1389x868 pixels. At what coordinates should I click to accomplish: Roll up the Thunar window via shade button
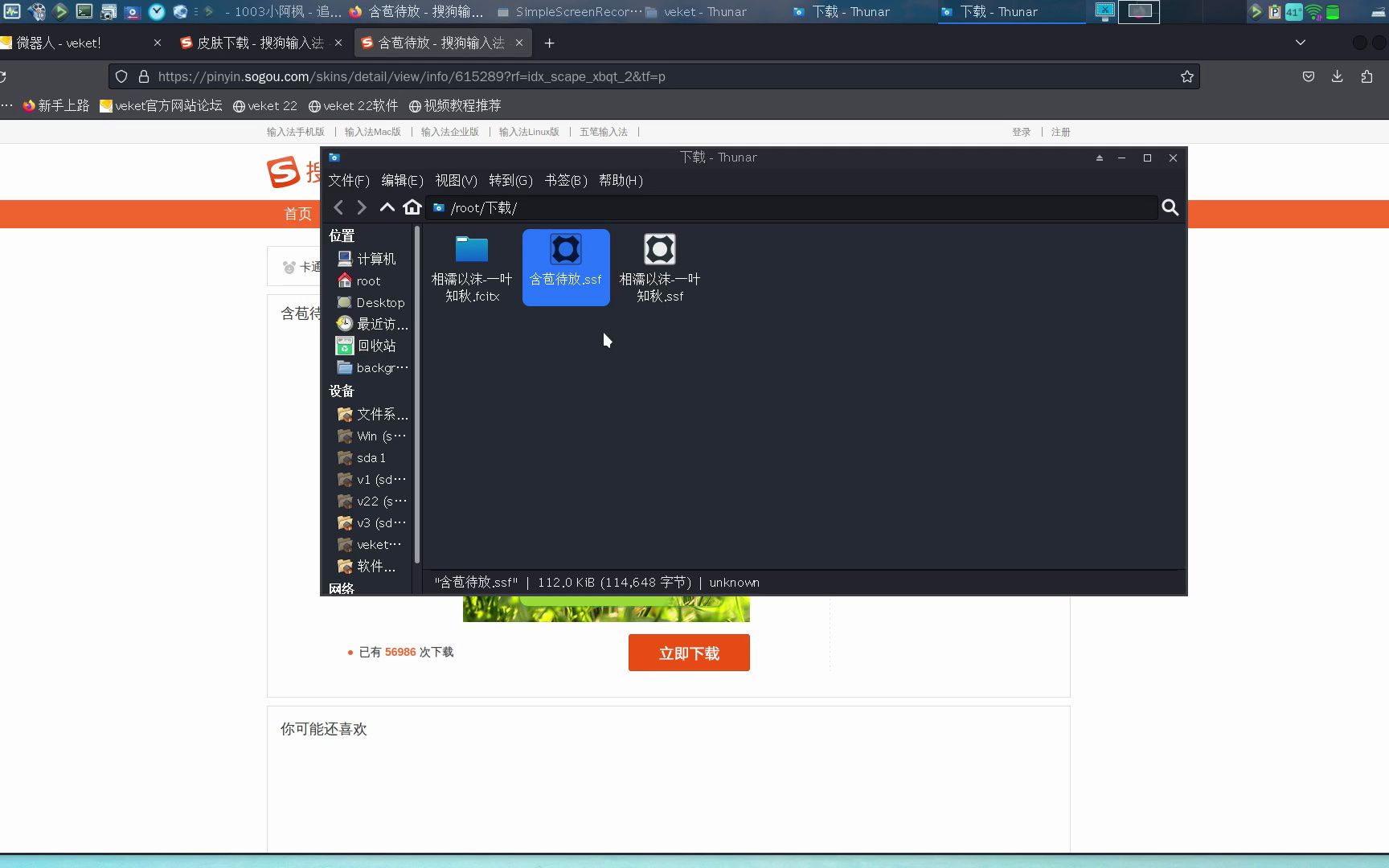click(x=1099, y=158)
